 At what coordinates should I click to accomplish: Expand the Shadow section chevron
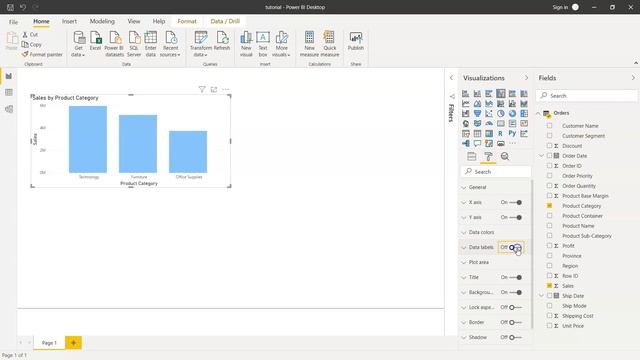pos(464,338)
